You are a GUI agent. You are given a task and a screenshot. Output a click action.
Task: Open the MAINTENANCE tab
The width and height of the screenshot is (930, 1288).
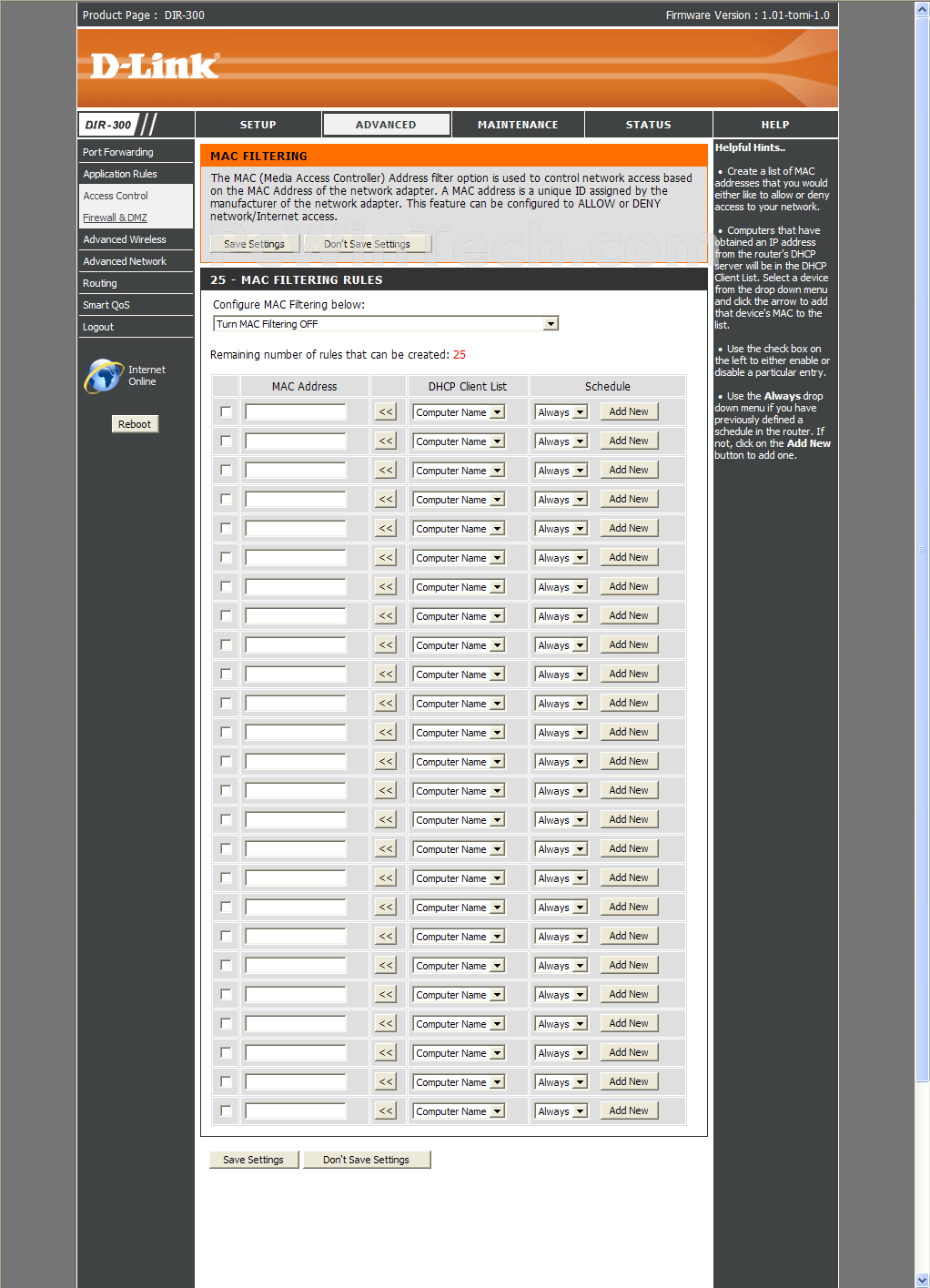pos(518,125)
